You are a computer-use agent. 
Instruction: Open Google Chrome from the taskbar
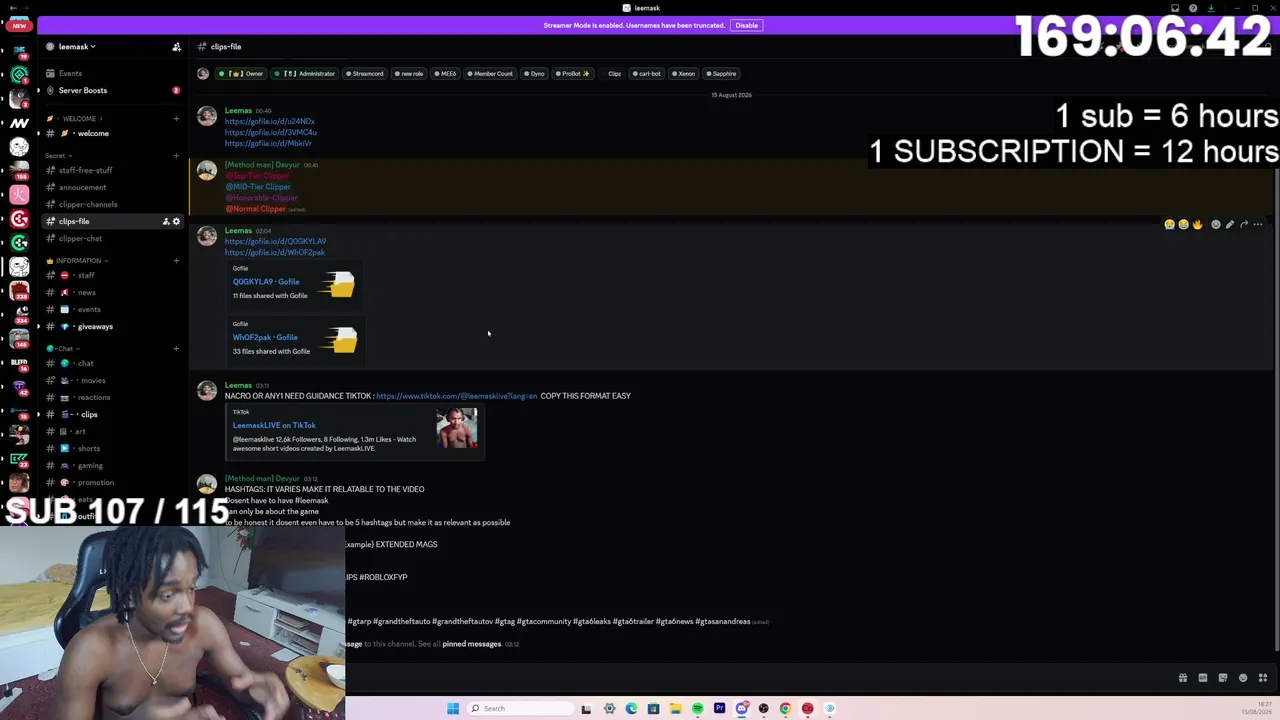point(785,709)
